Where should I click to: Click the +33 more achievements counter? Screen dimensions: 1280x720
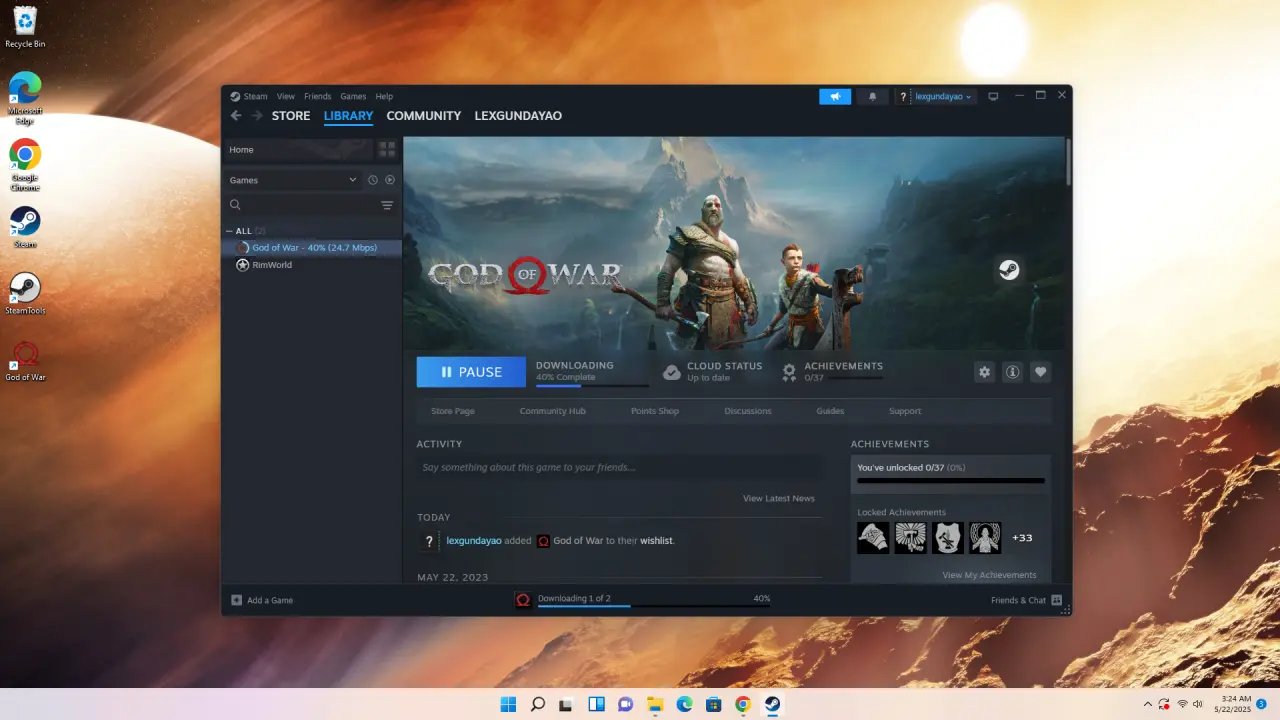[1022, 538]
